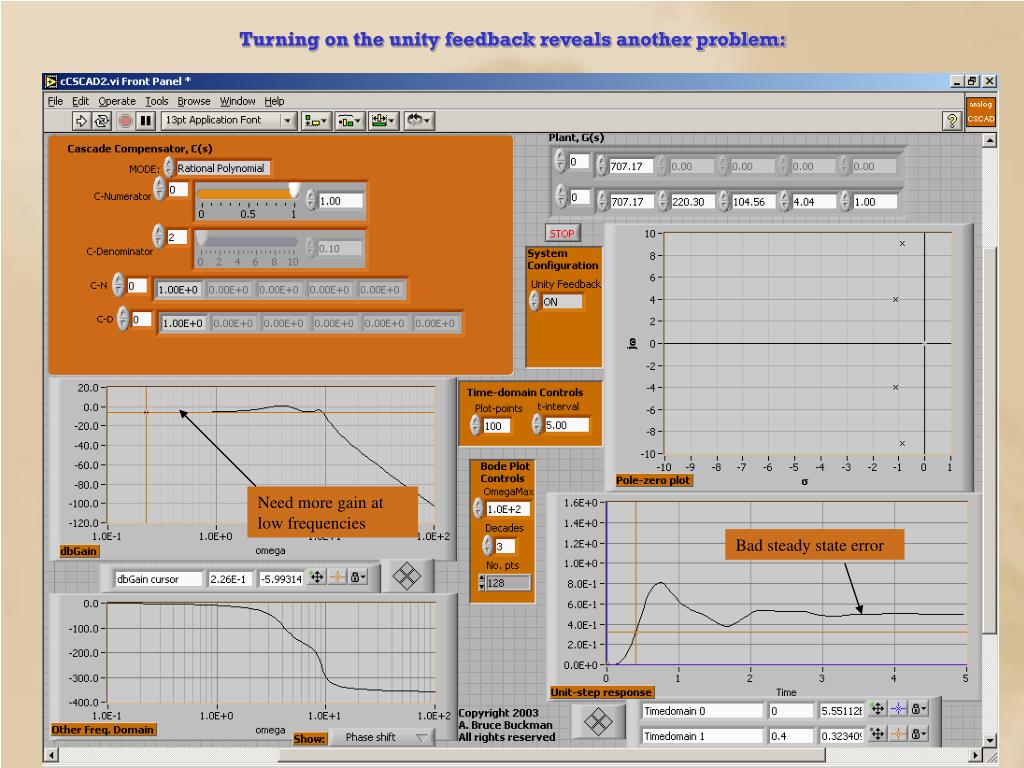Click the OmegaMax 1.0E+2 field

pyautogui.click(x=508, y=509)
